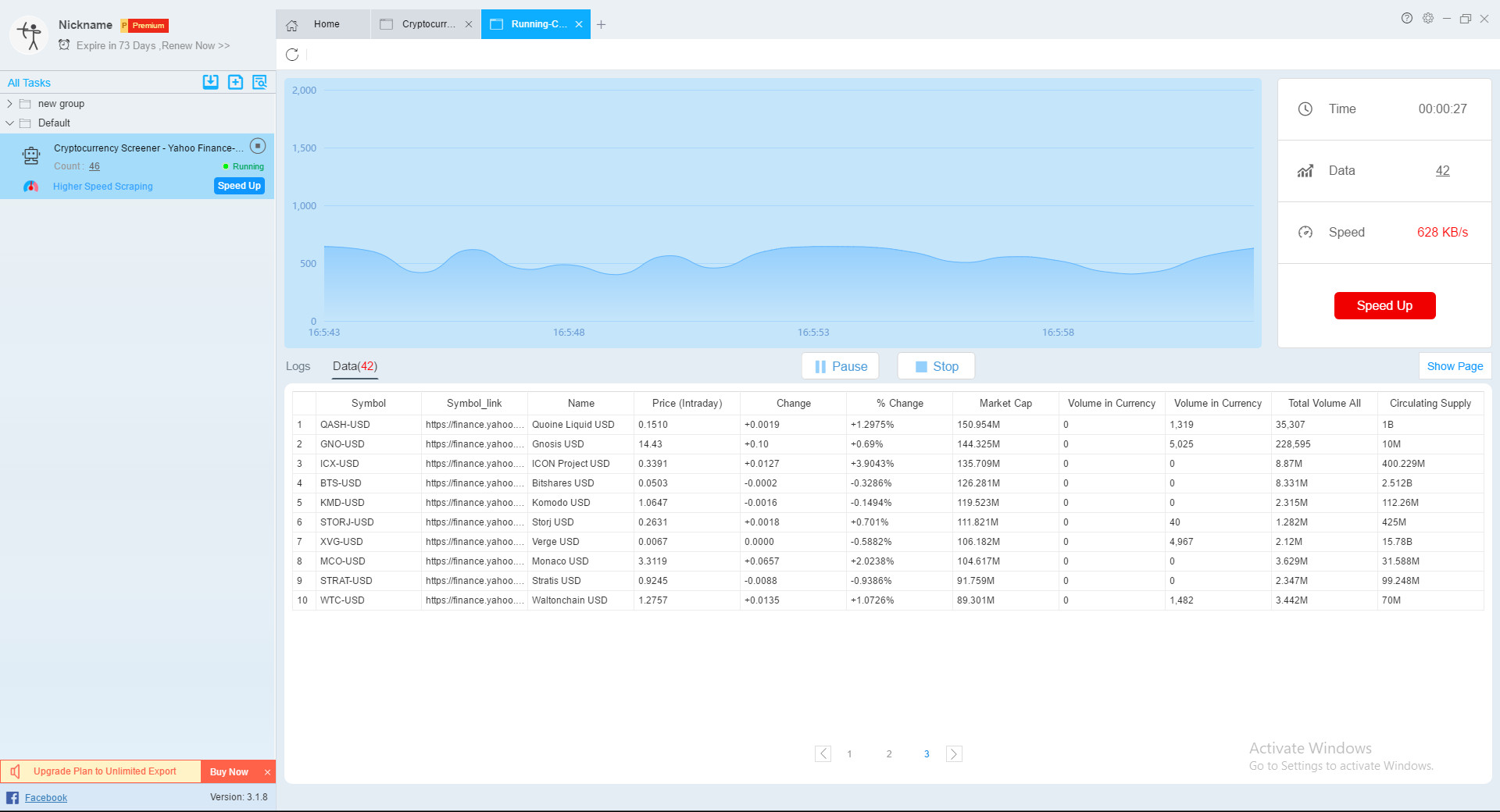The width and height of the screenshot is (1500, 812).
Task: Open the help question mark icon
Action: 1407,18
